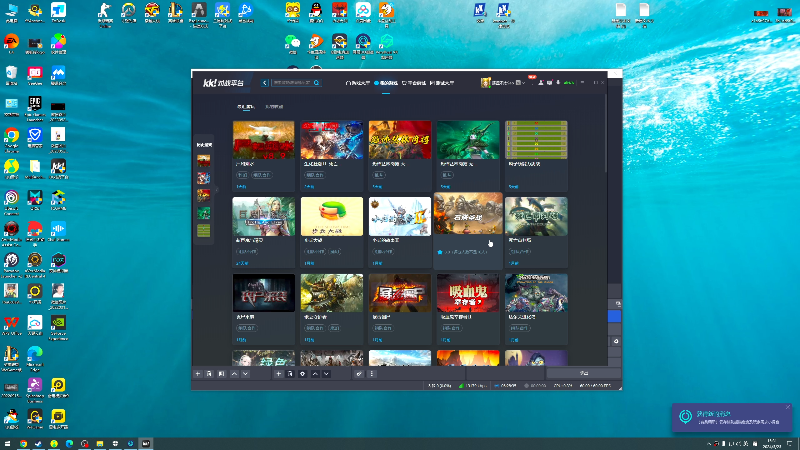The height and width of the screenshot is (450, 800).
Task: Switch to the first sub-tab above game grid
Action: point(245,107)
